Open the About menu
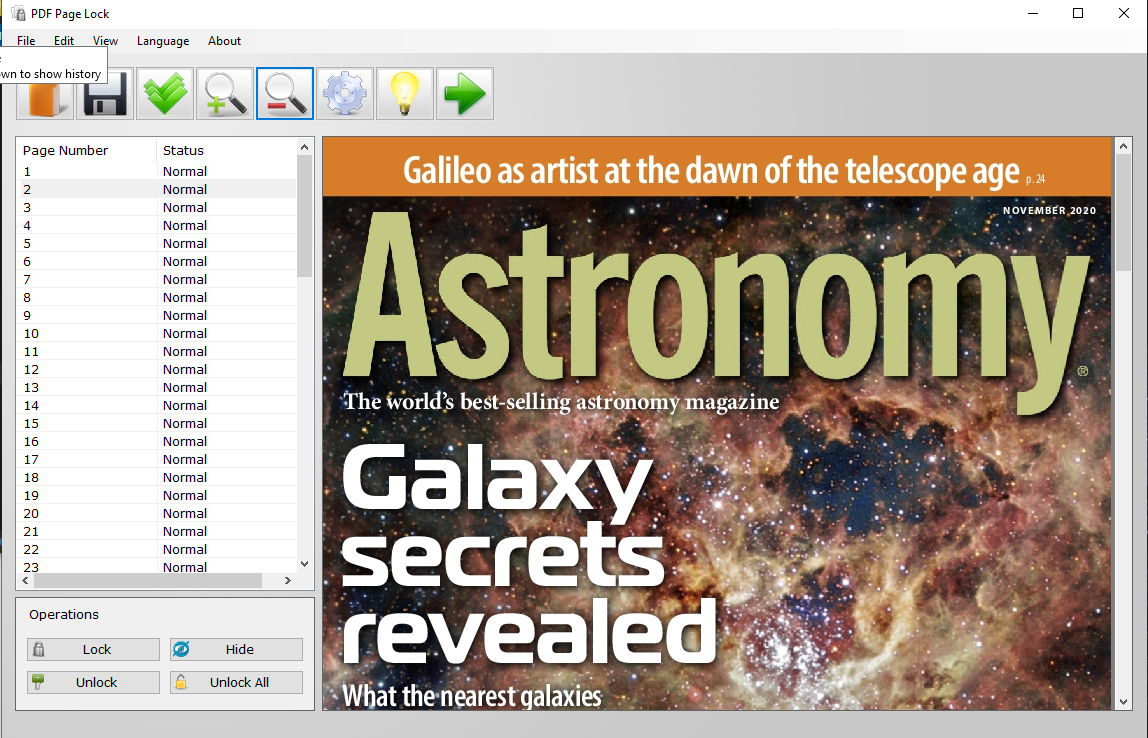This screenshot has width=1148, height=738. [224, 41]
